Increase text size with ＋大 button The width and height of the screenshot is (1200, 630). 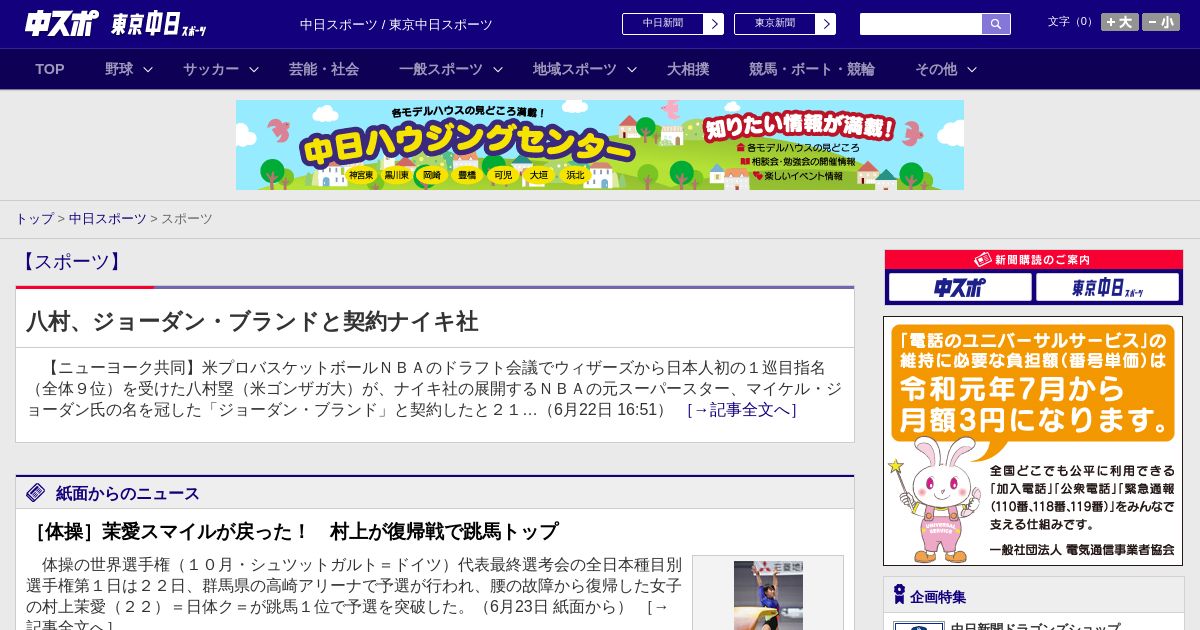1120,22
